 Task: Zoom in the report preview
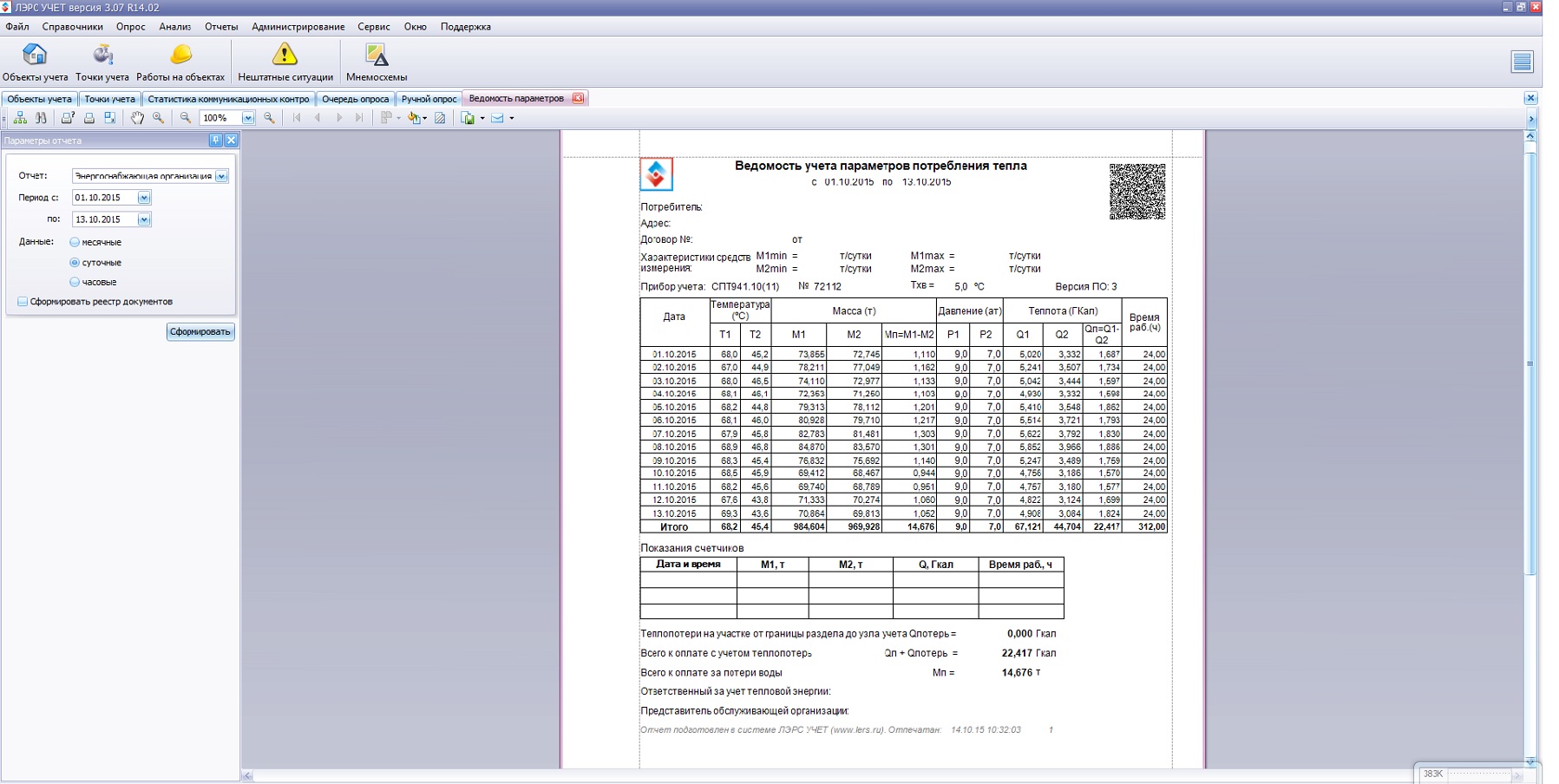click(x=270, y=118)
